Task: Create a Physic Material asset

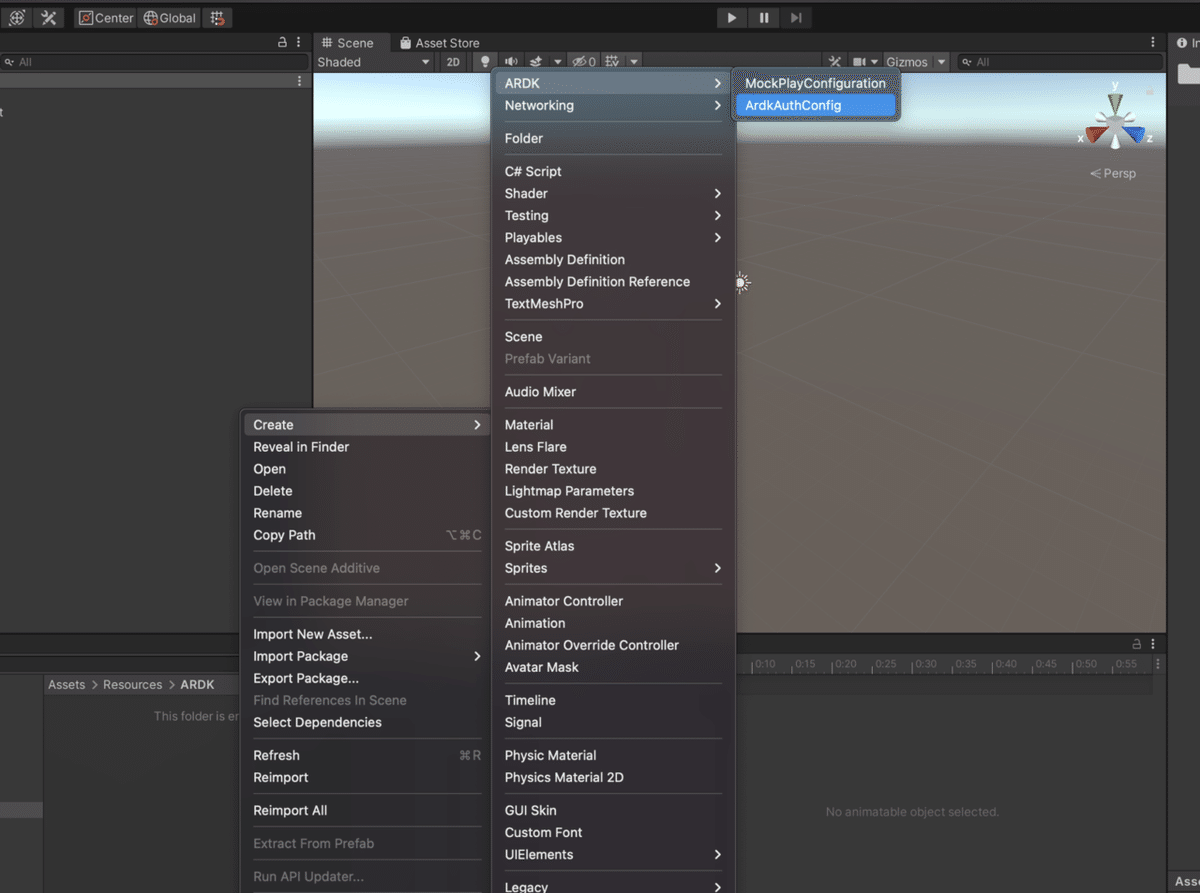Action: click(613, 755)
